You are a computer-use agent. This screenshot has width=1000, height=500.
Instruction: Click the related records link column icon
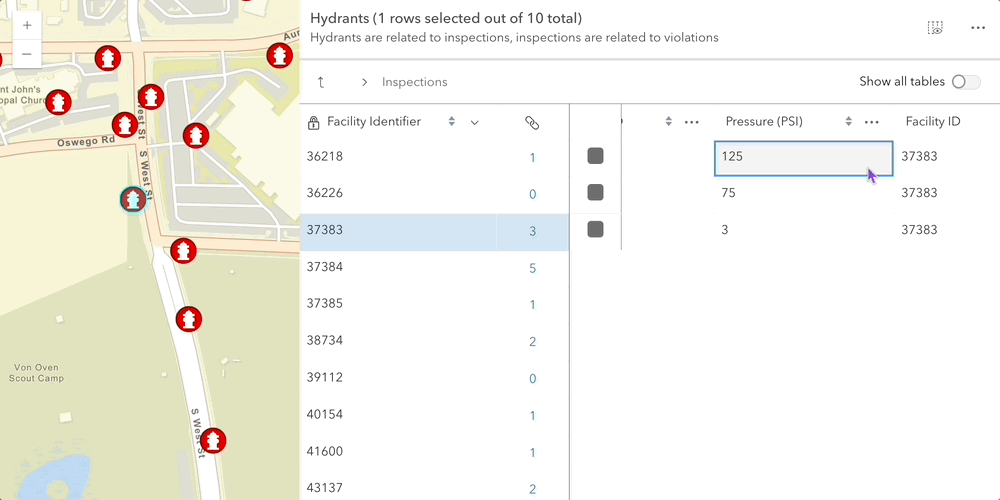pos(532,122)
